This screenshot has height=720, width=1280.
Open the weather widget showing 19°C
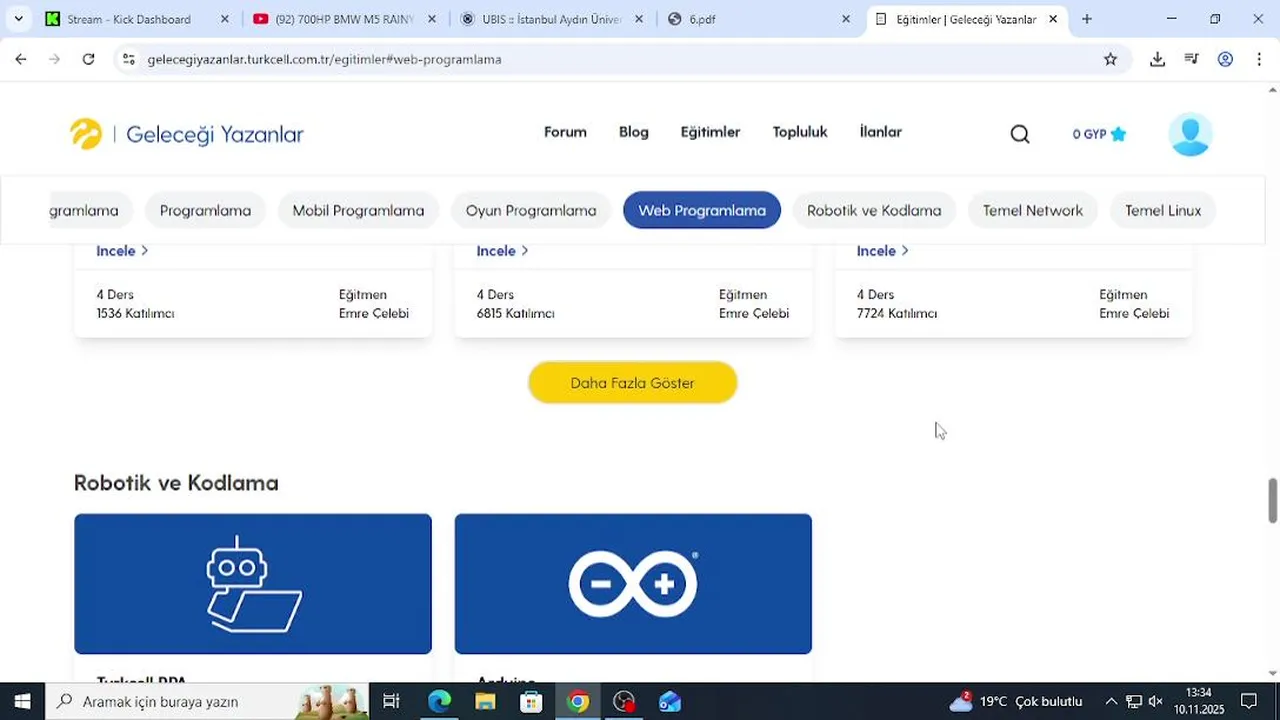(x=1016, y=702)
